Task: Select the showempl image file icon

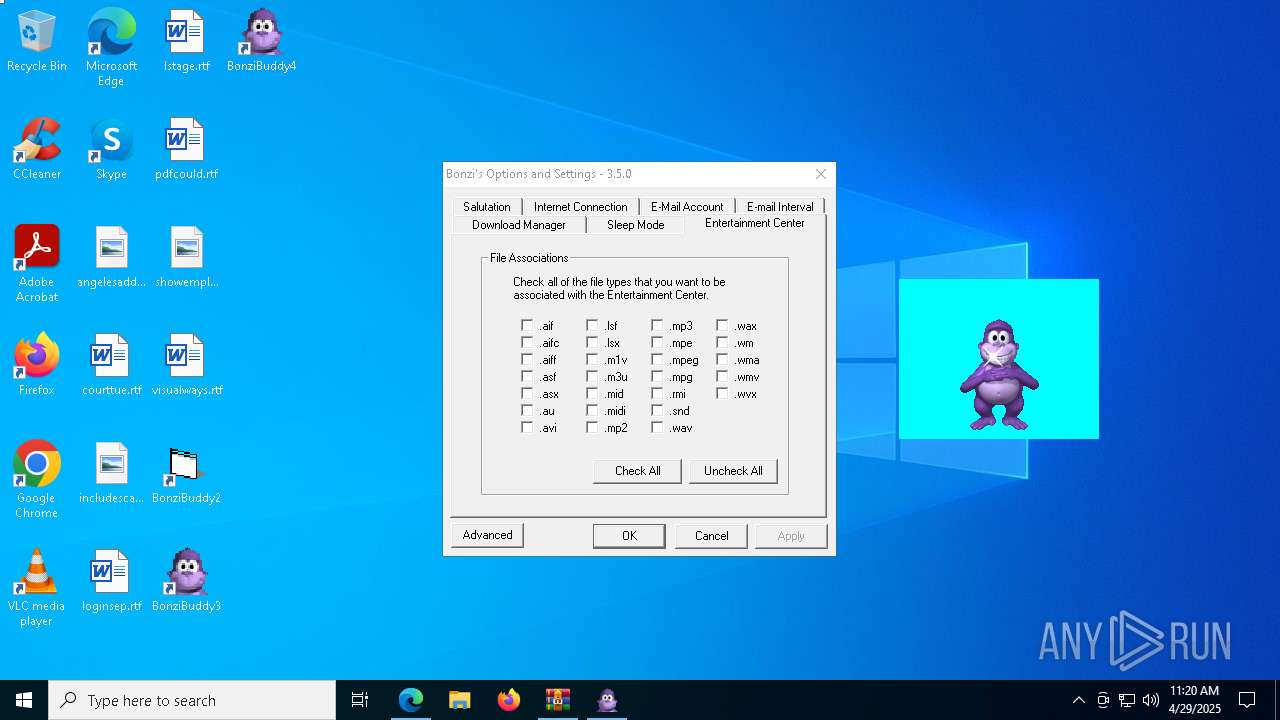Action: click(186, 258)
